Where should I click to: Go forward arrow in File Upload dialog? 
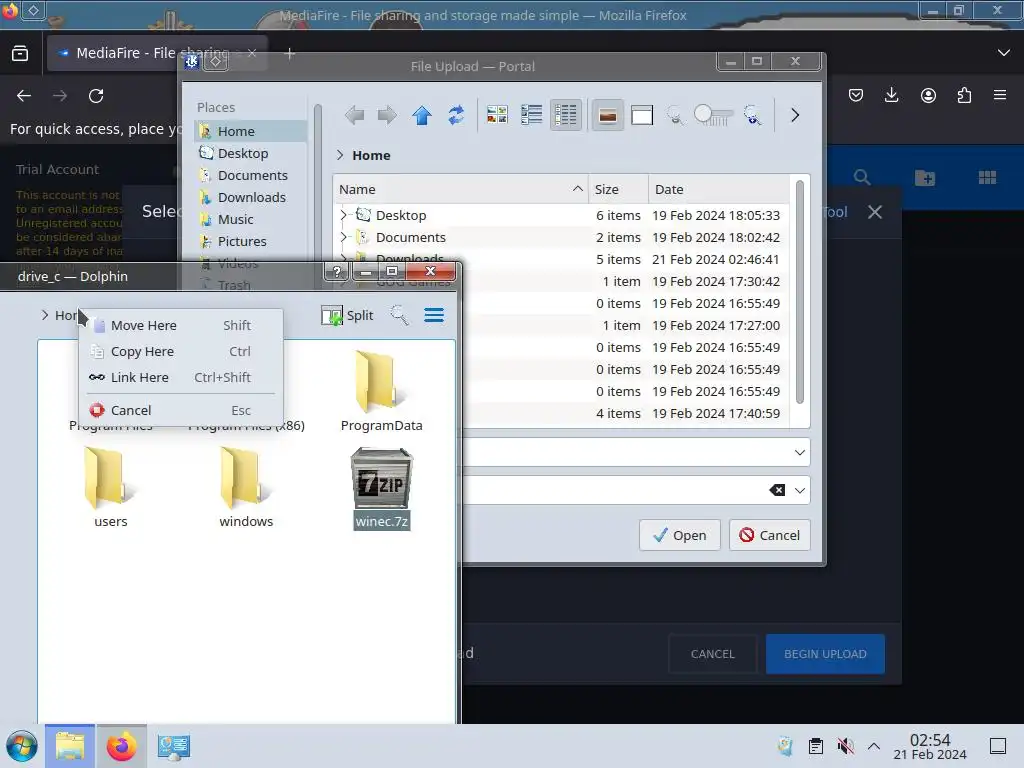tap(387, 116)
